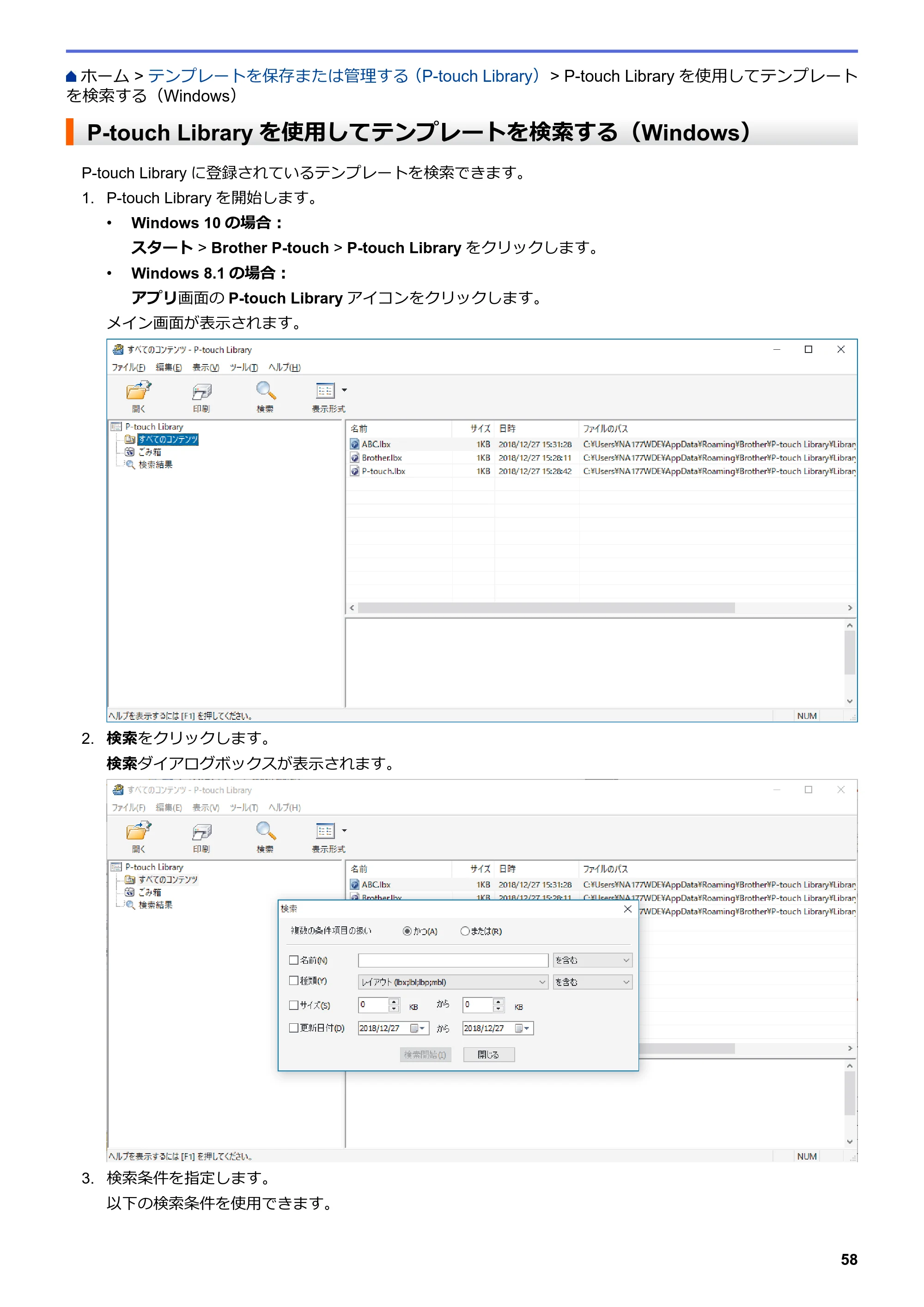This screenshot has width=924, height=1307.
Task: Select the または(R) radio button
Action: (465, 931)
